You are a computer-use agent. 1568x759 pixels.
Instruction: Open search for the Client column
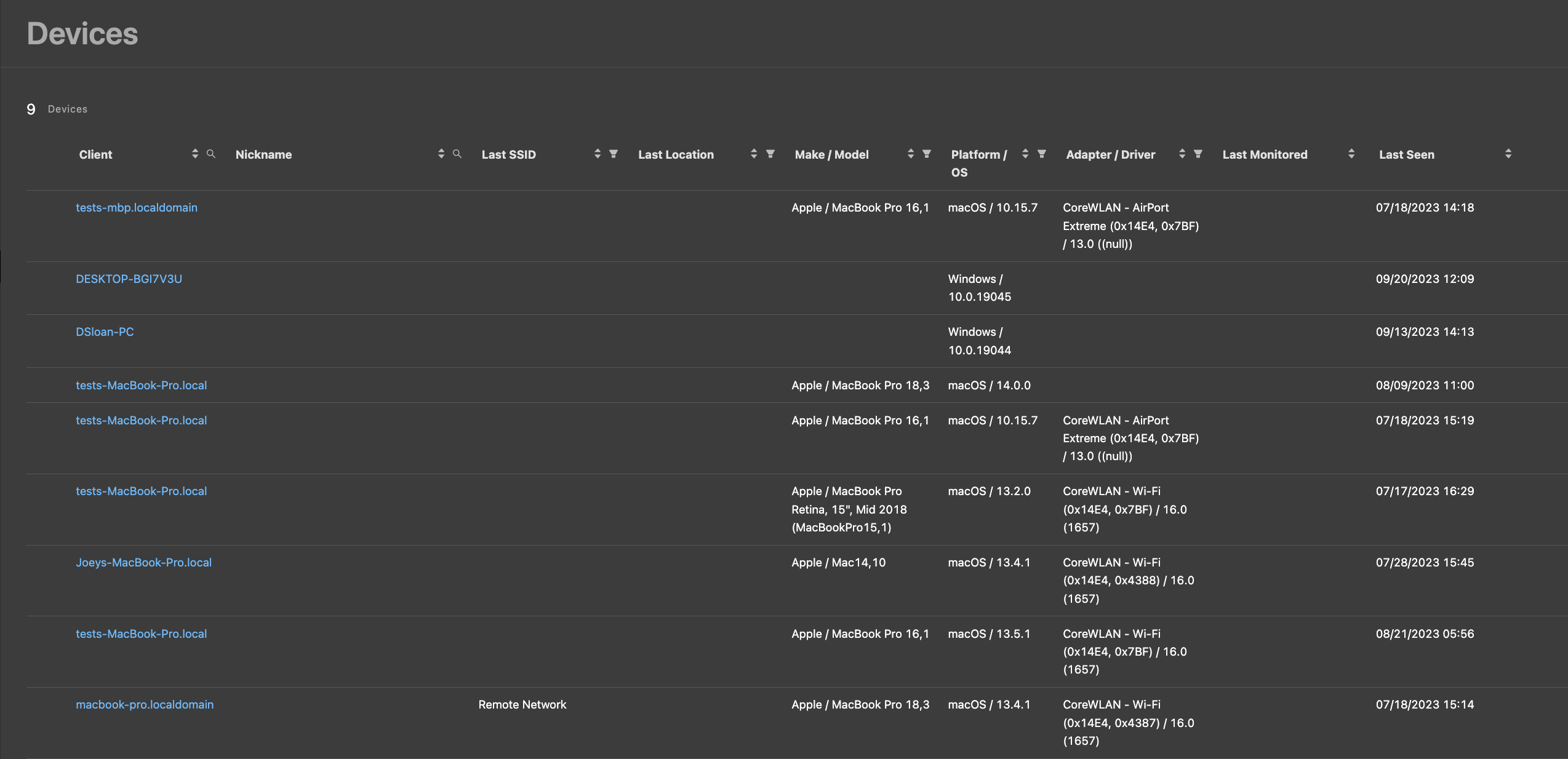tap(211, 154)
